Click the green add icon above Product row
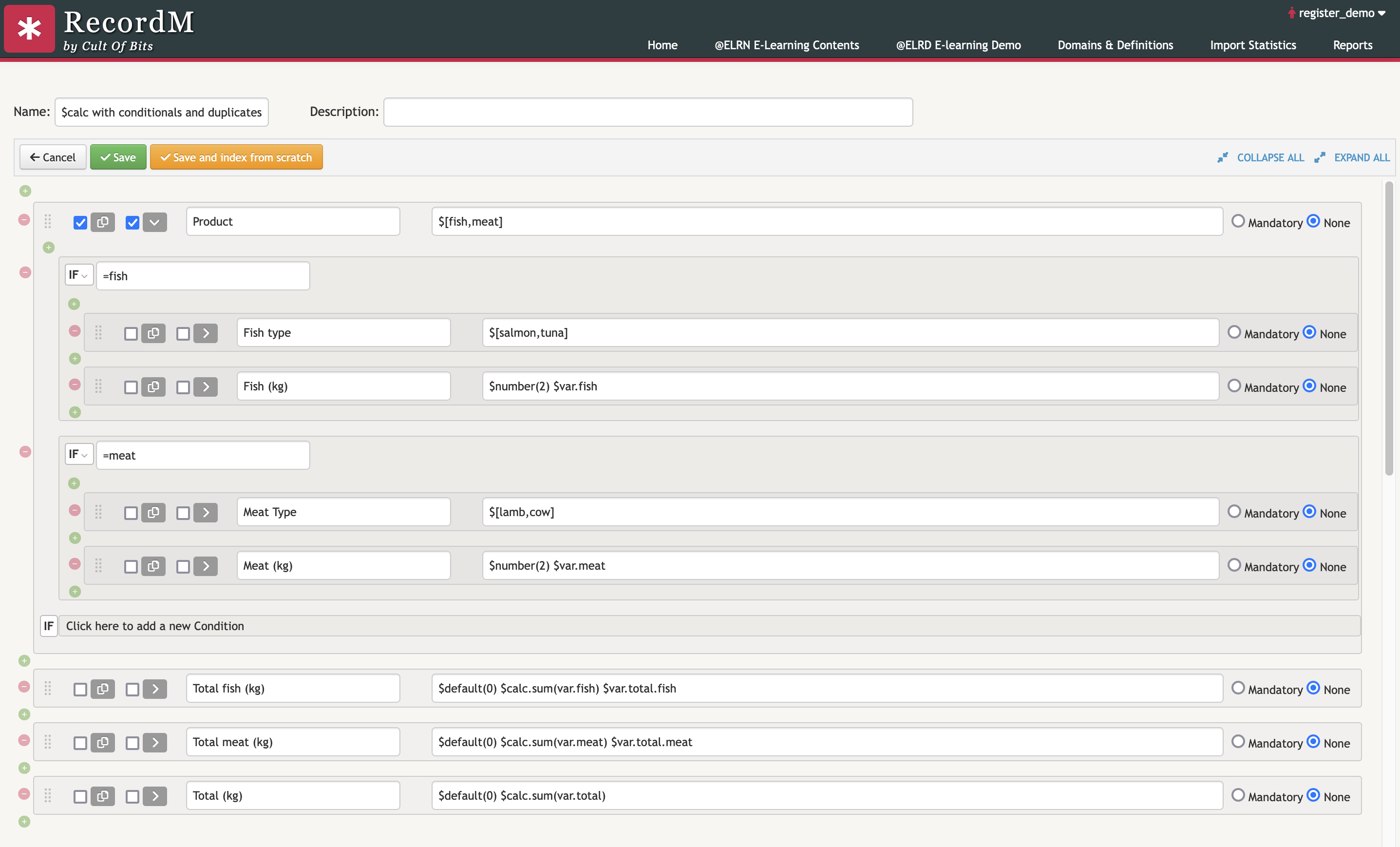Image resolution: width=1400 pixels, height=847 pixels. tap(25, 191)
